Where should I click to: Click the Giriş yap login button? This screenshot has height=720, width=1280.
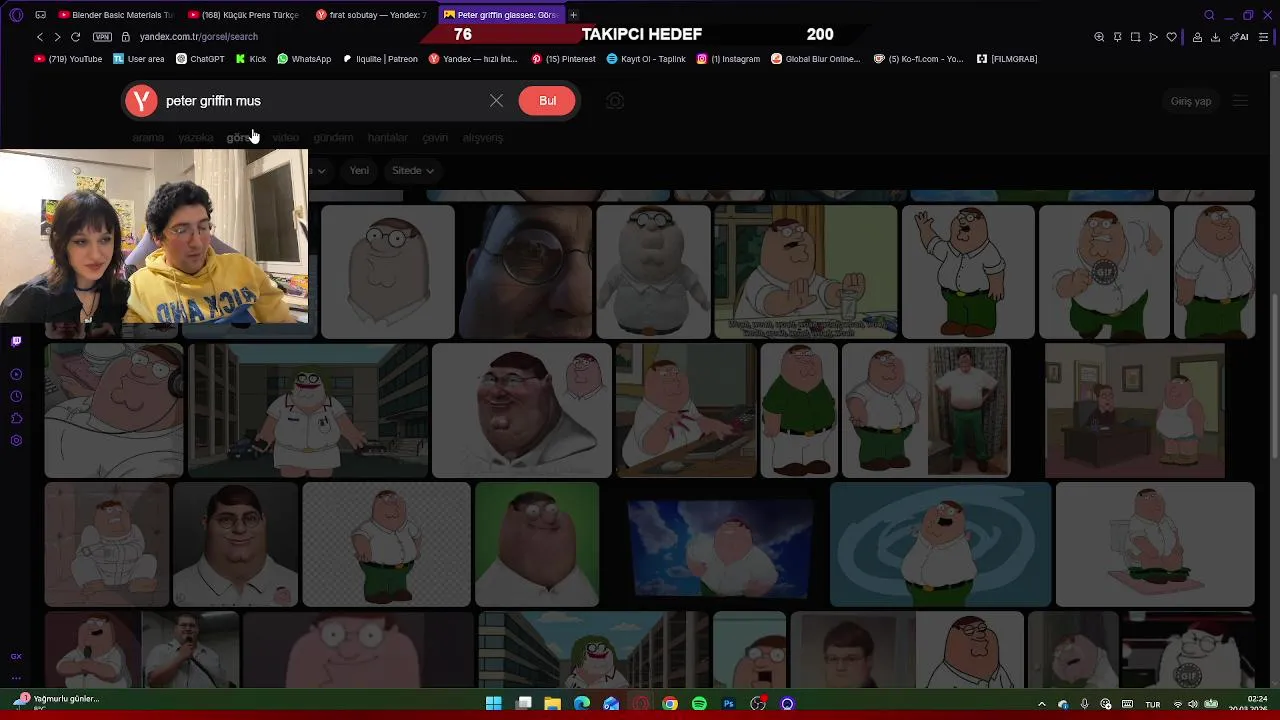pyautogui.click(x=1190, y=101)
